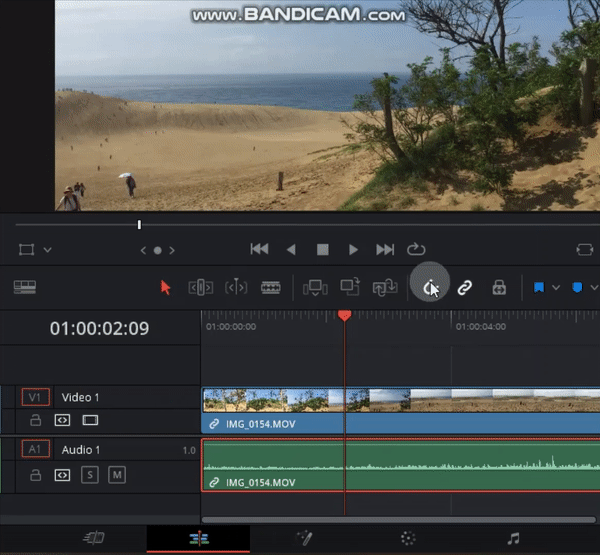Open the Timeline View Options icon
The height and width of the screenshot is (555, 600).
tap(25, 287)
